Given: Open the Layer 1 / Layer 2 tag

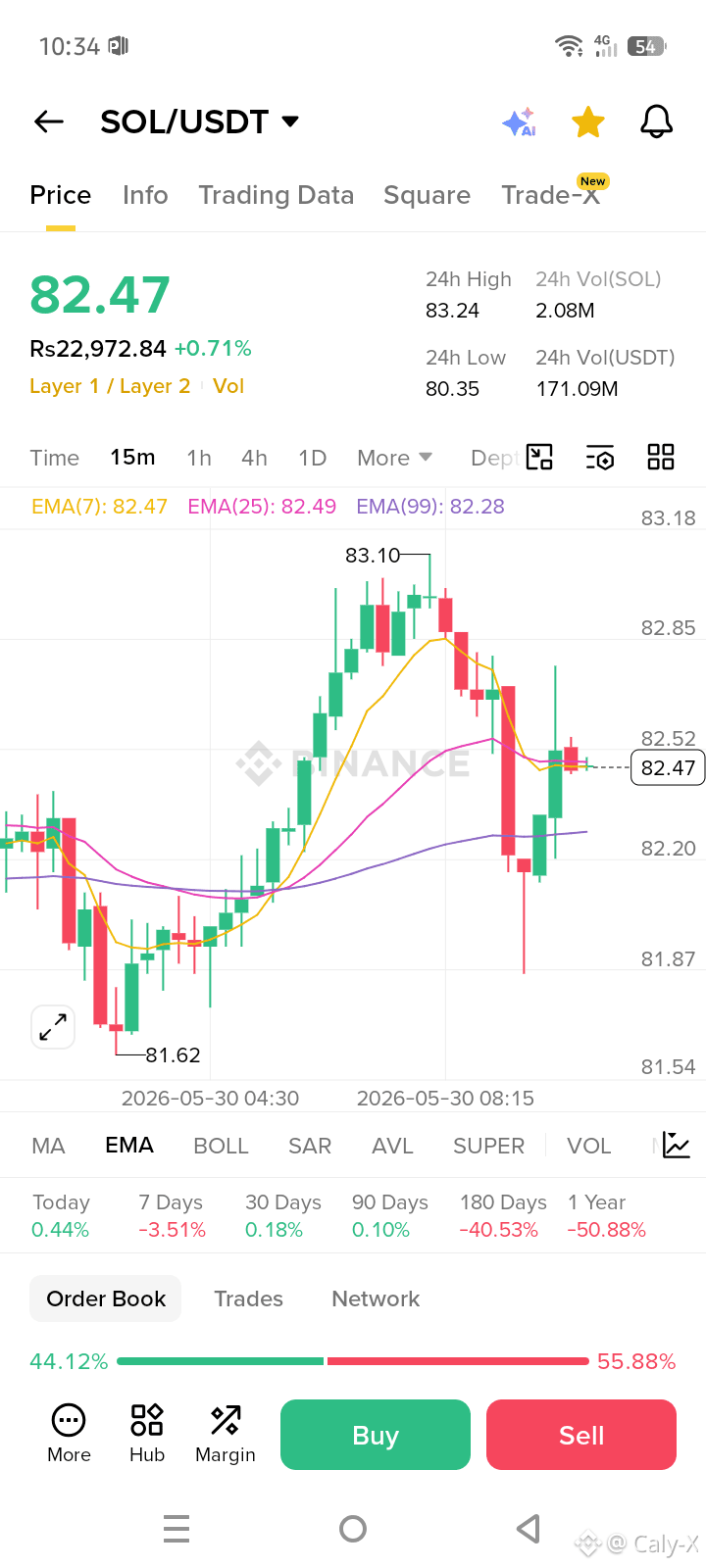Looking at the screenshot, I should click(x=110, y=386).
